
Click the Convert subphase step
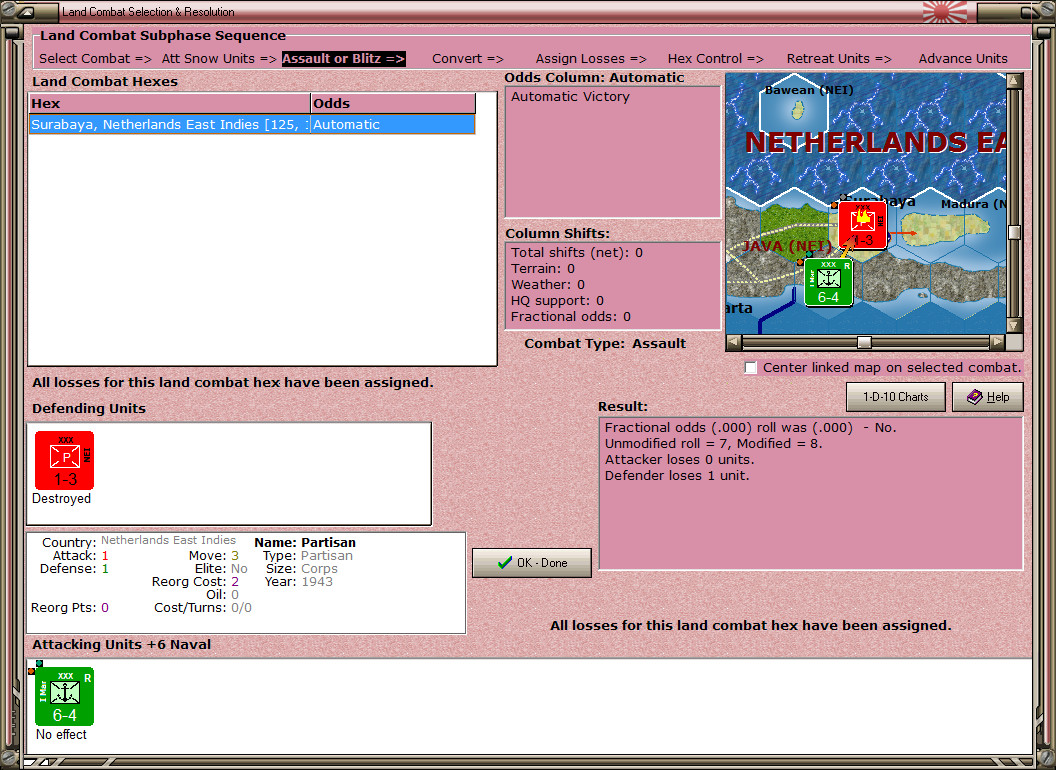coord(467,59)
